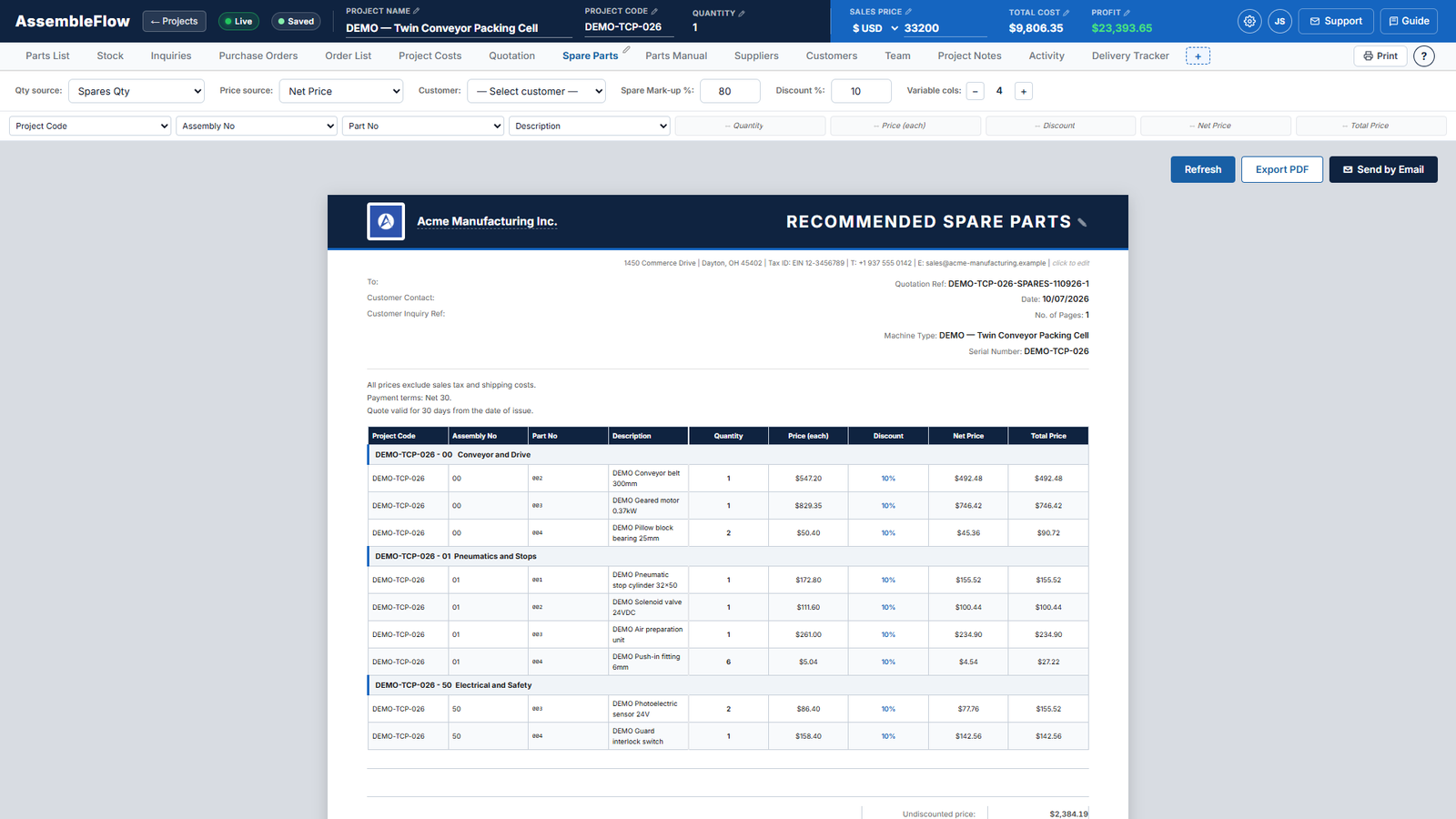Image resolution: width=1456 pixels, height=819 pixels.
Task: Go back to Projects
Action: (174, 21)
